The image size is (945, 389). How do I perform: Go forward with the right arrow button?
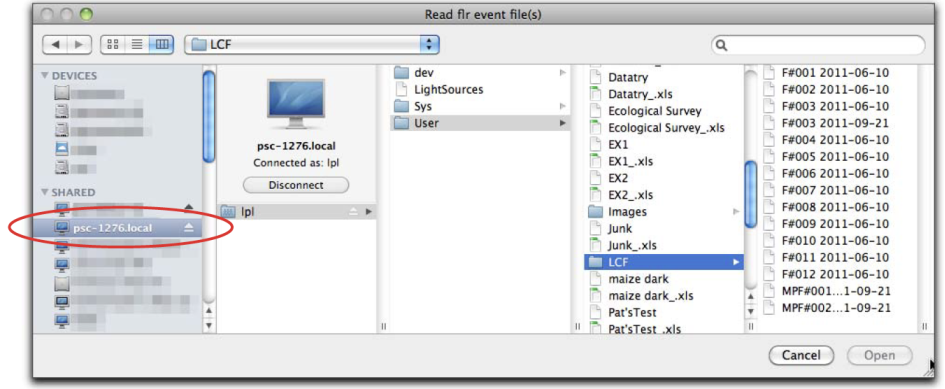[x=79, y=44]
